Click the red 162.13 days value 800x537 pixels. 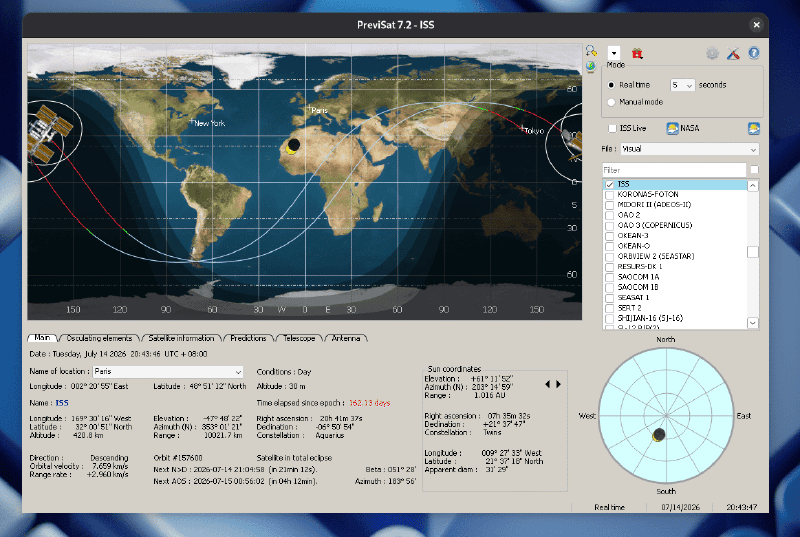(x=369, y=403)
